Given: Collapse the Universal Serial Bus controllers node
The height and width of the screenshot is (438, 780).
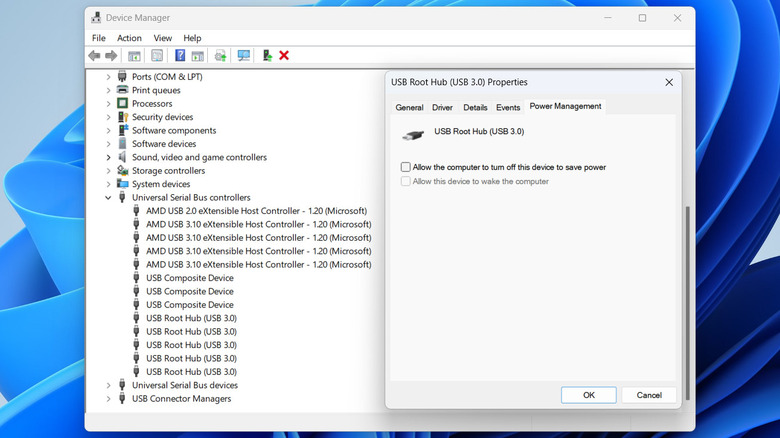Looking at the screenshot, I should pos(109,198).
